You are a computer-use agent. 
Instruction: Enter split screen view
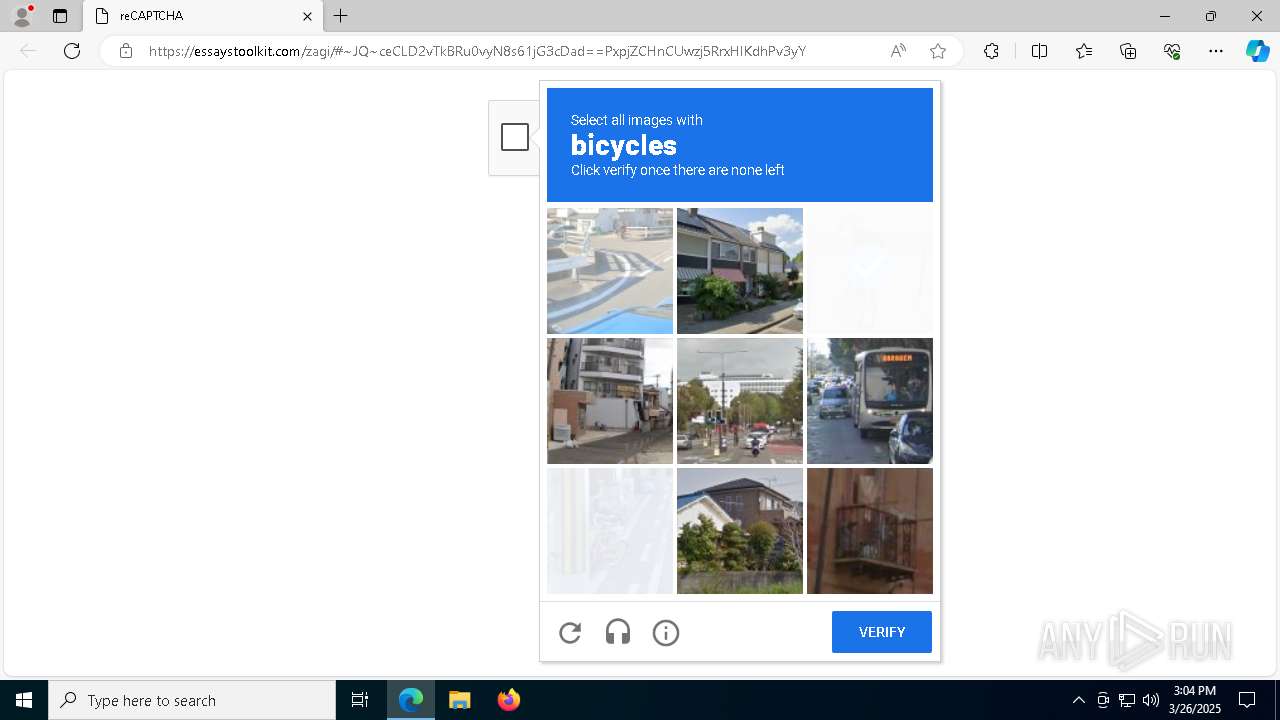1039,51
